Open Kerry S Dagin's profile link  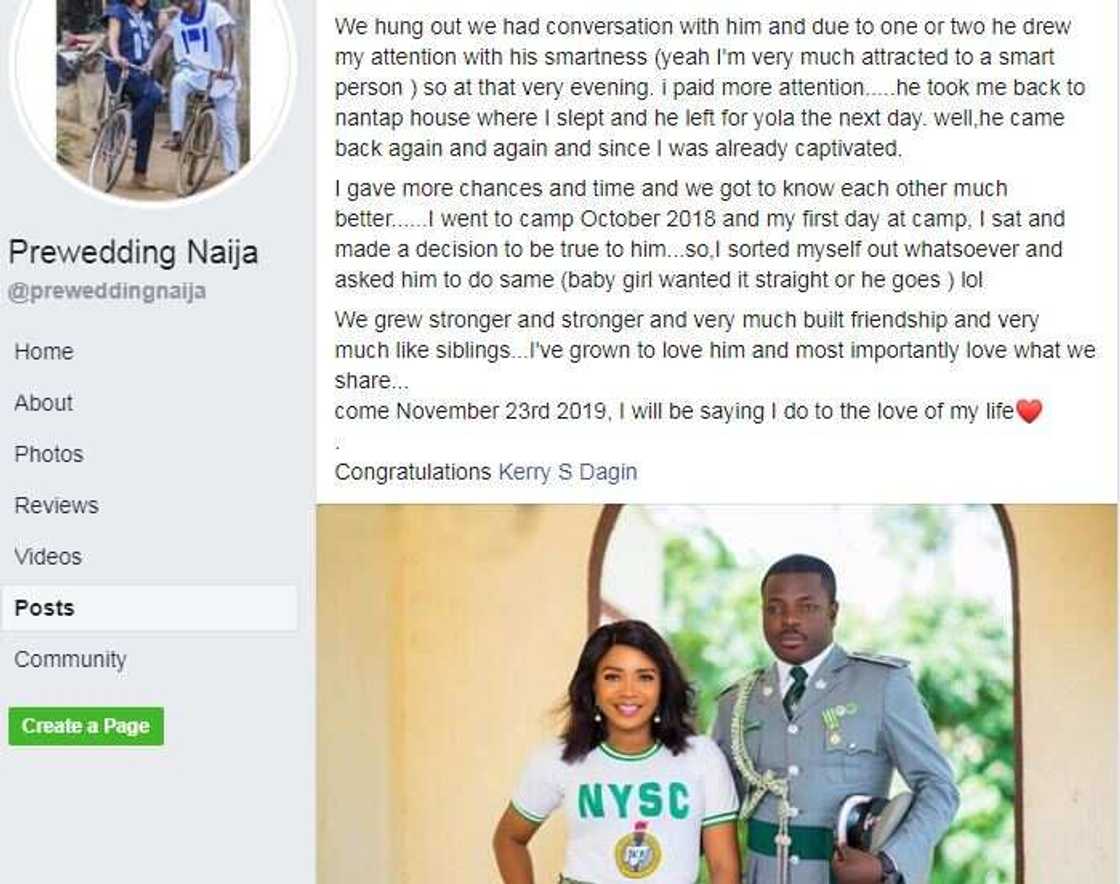[x=567, y=472]
